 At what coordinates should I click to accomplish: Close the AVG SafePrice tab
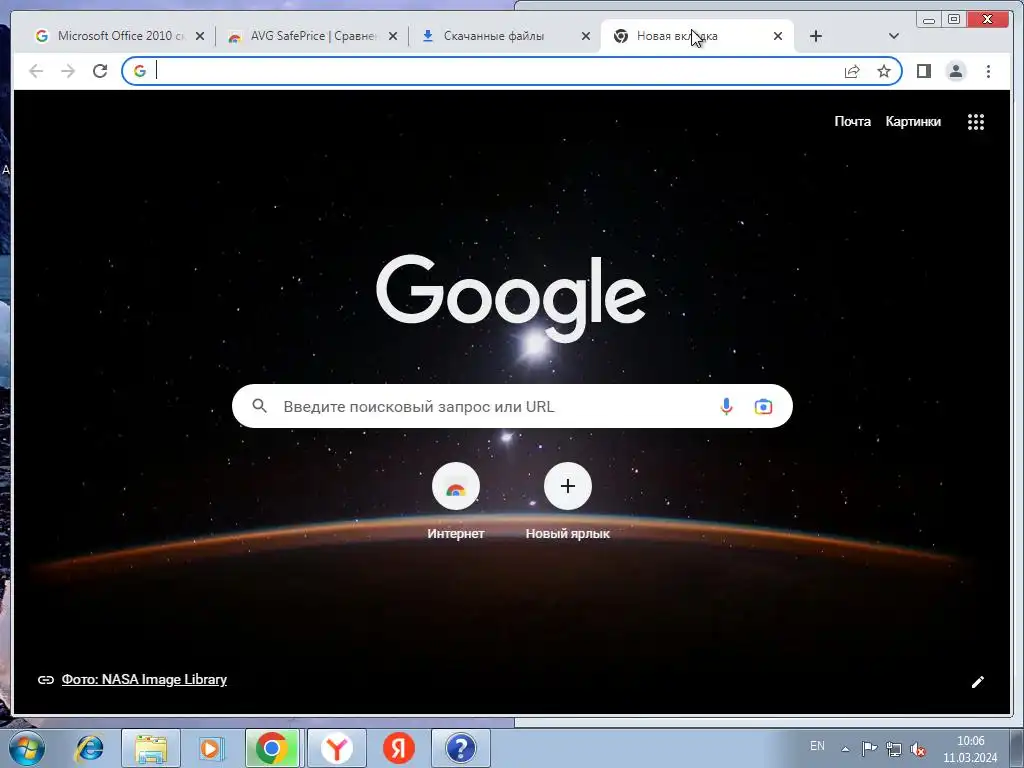[392, 37]
